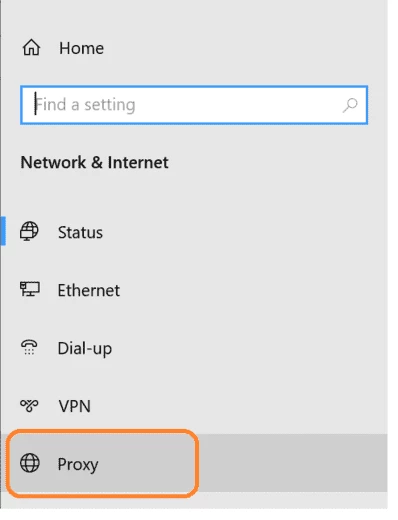Click empty area of highlighted Proxy row
Viewport: 398px width, 520px height.
coord(293,463)
